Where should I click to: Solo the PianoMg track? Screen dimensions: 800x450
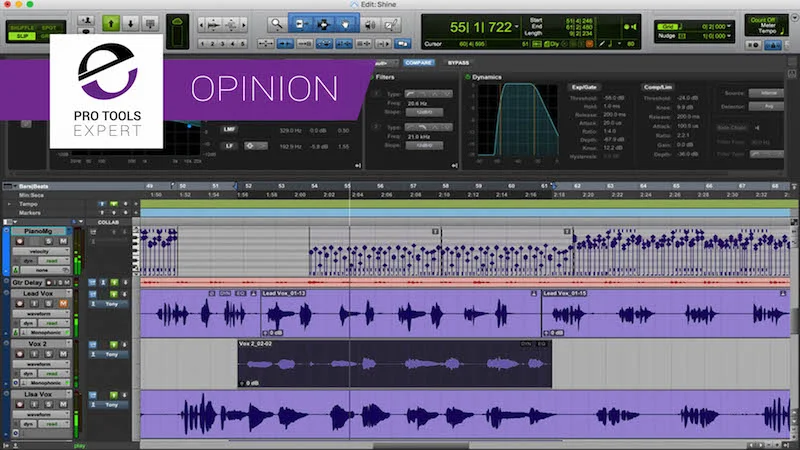[x=48, y=241]
